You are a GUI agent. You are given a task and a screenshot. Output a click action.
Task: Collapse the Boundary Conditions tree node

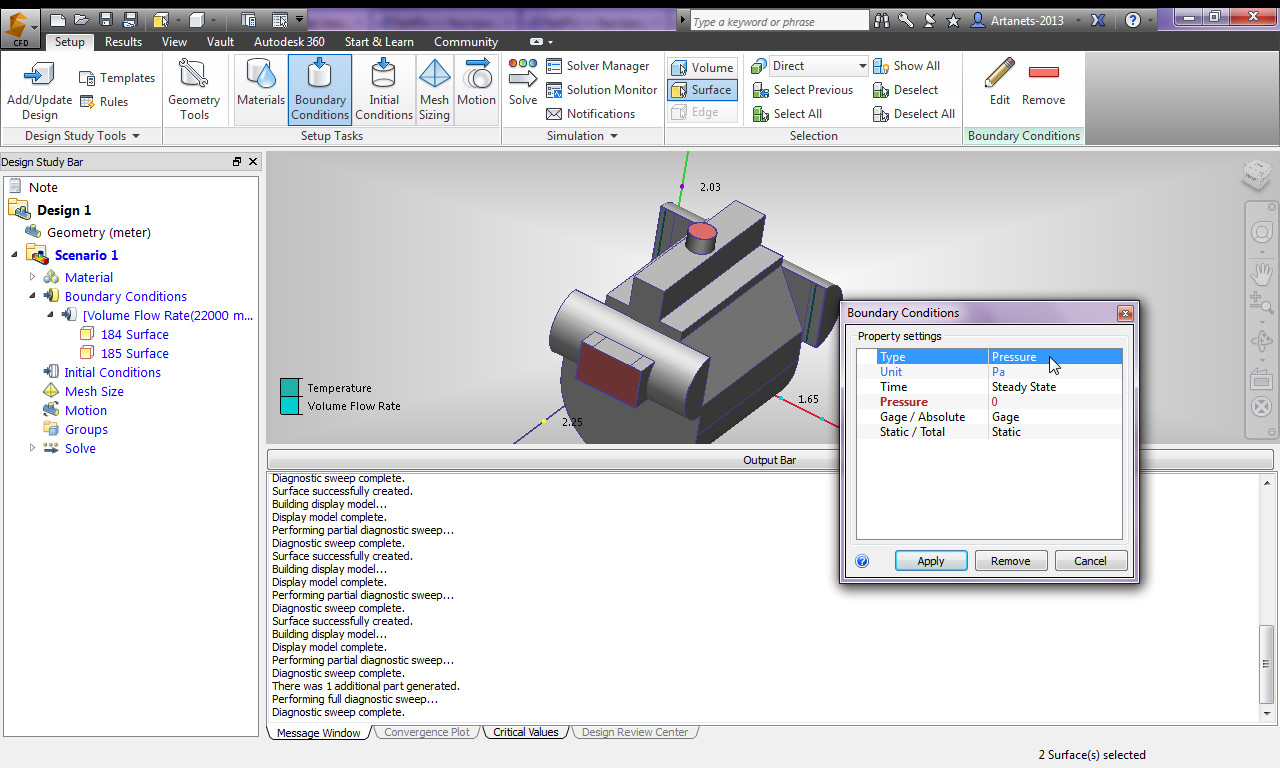pyautogui.click(x=32, y=296)
